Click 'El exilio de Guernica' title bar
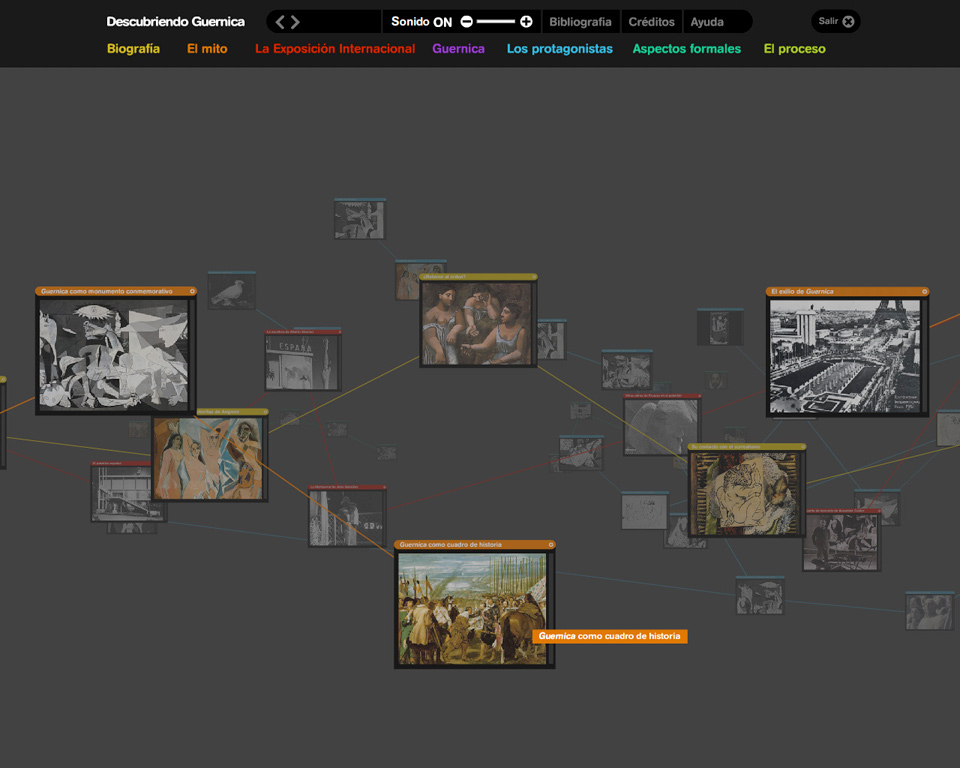Screen dimensions: 960x768 (x=847, y=292)
